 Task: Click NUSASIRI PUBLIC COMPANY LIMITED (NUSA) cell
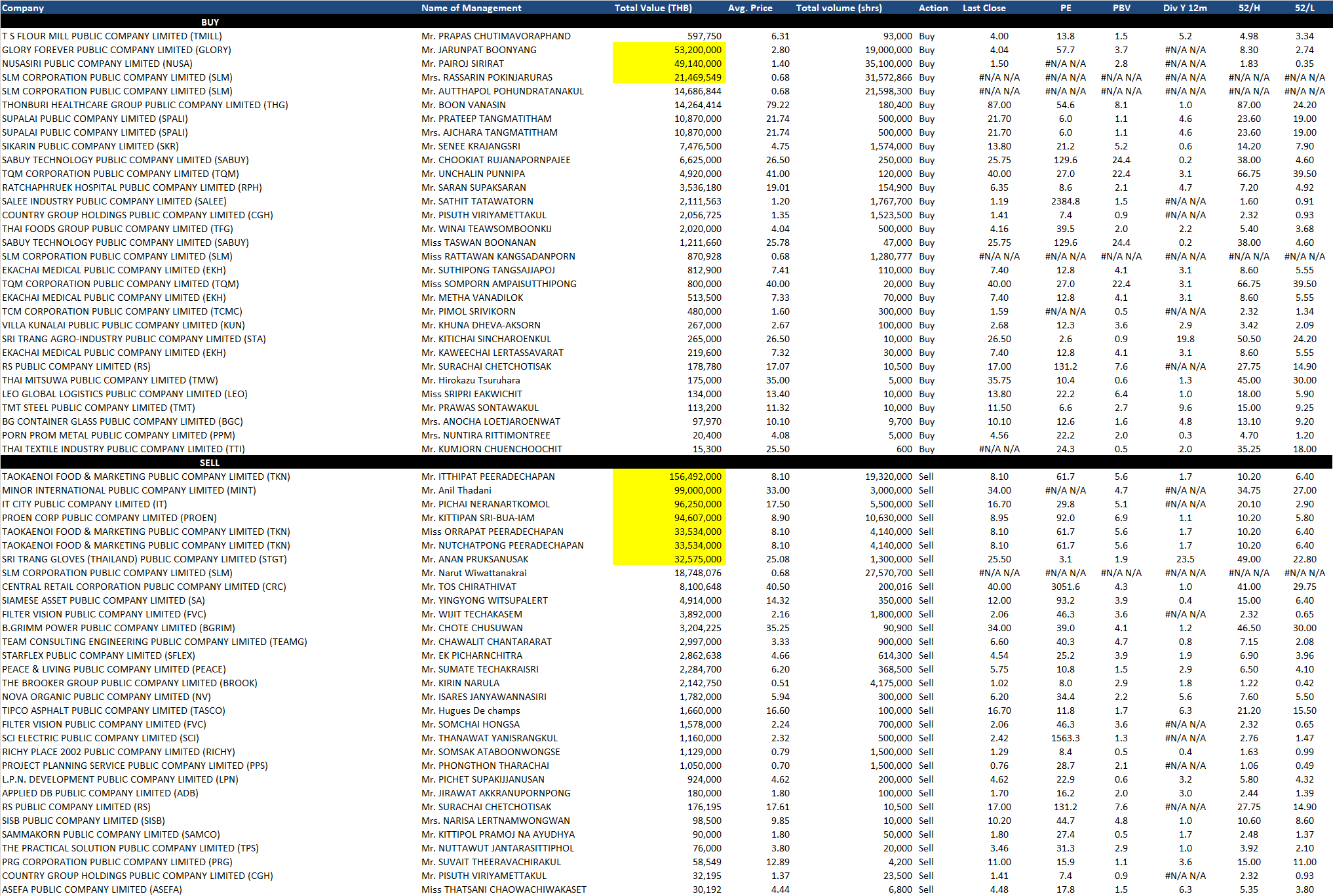(97, 64)
